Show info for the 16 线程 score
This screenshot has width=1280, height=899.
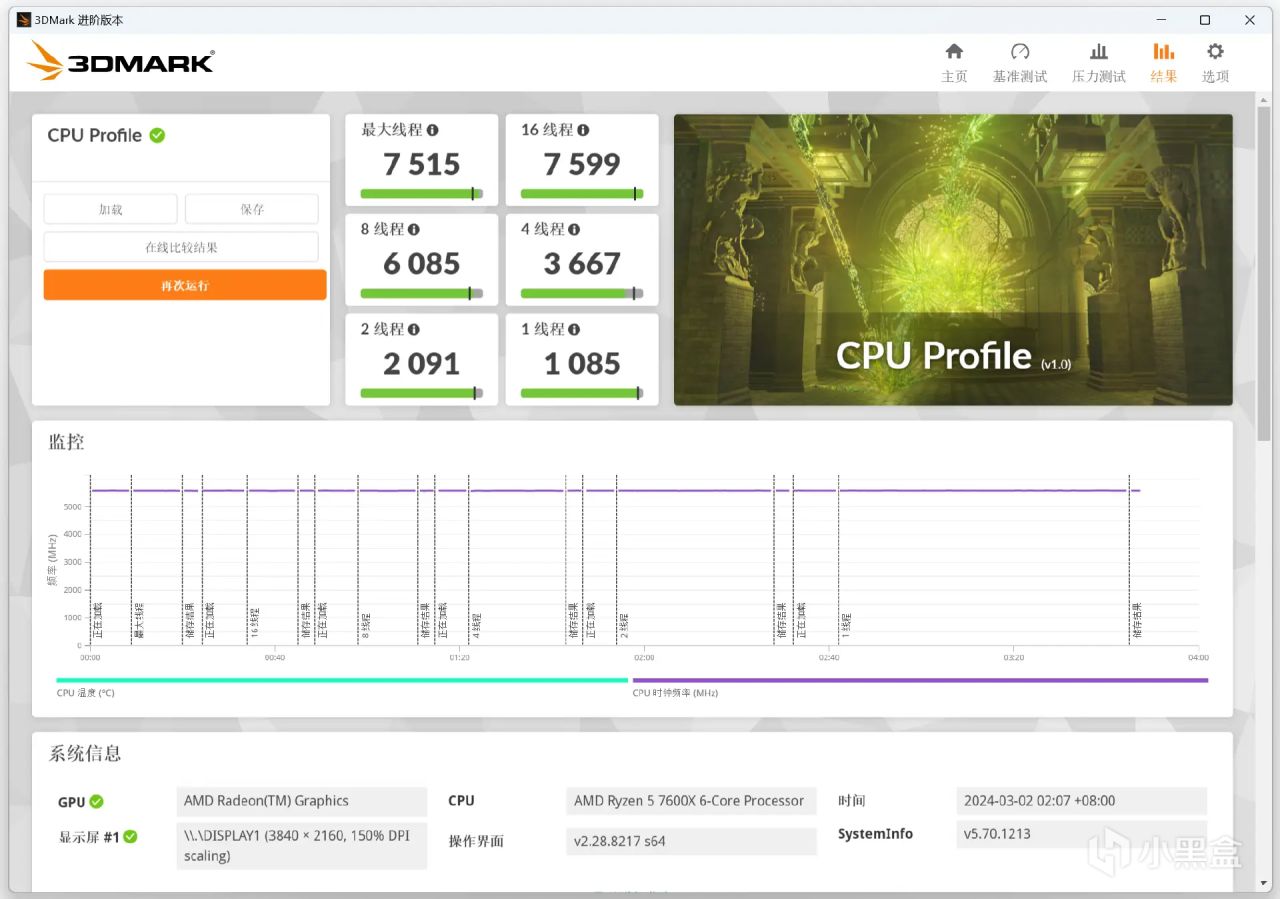tap(583, 130)
